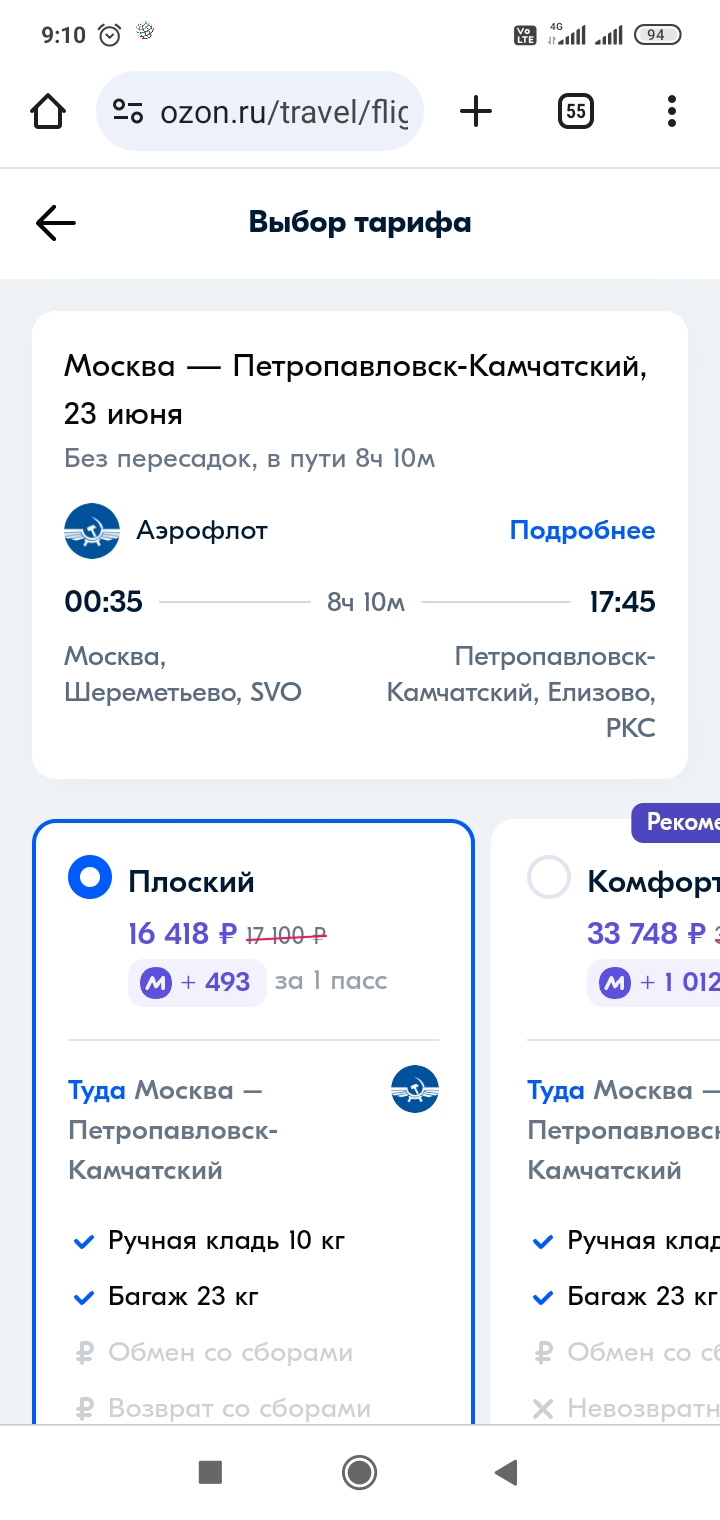Tap the 16 418 ₽ price of Плоский
The width and height of the screenshot is (720, 1520).
(x=183, y=934)
